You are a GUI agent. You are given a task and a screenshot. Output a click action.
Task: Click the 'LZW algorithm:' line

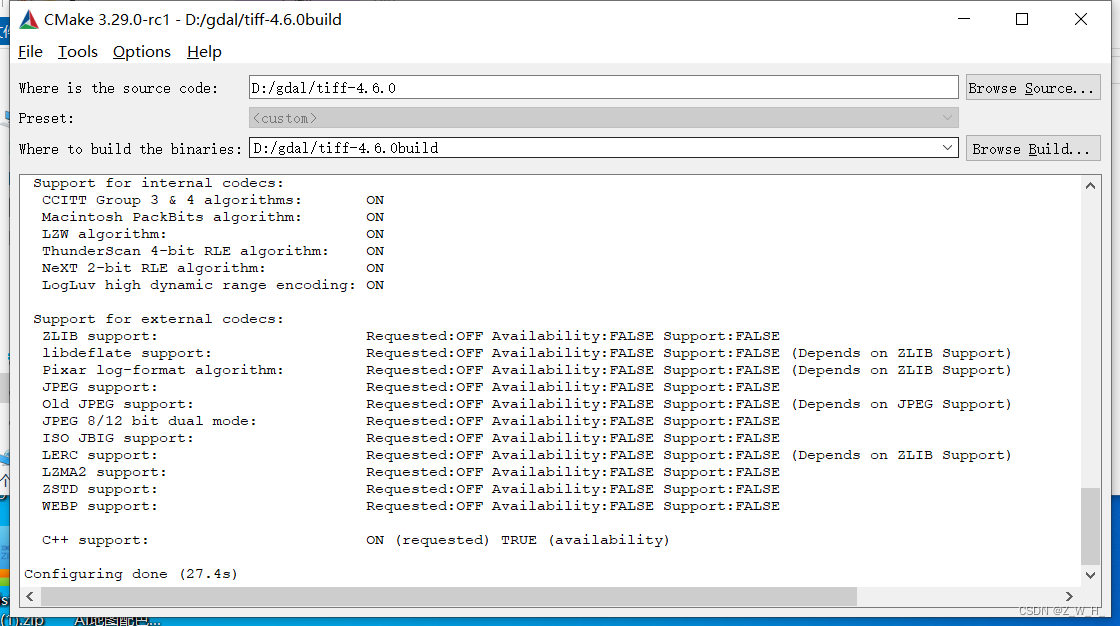213,234
